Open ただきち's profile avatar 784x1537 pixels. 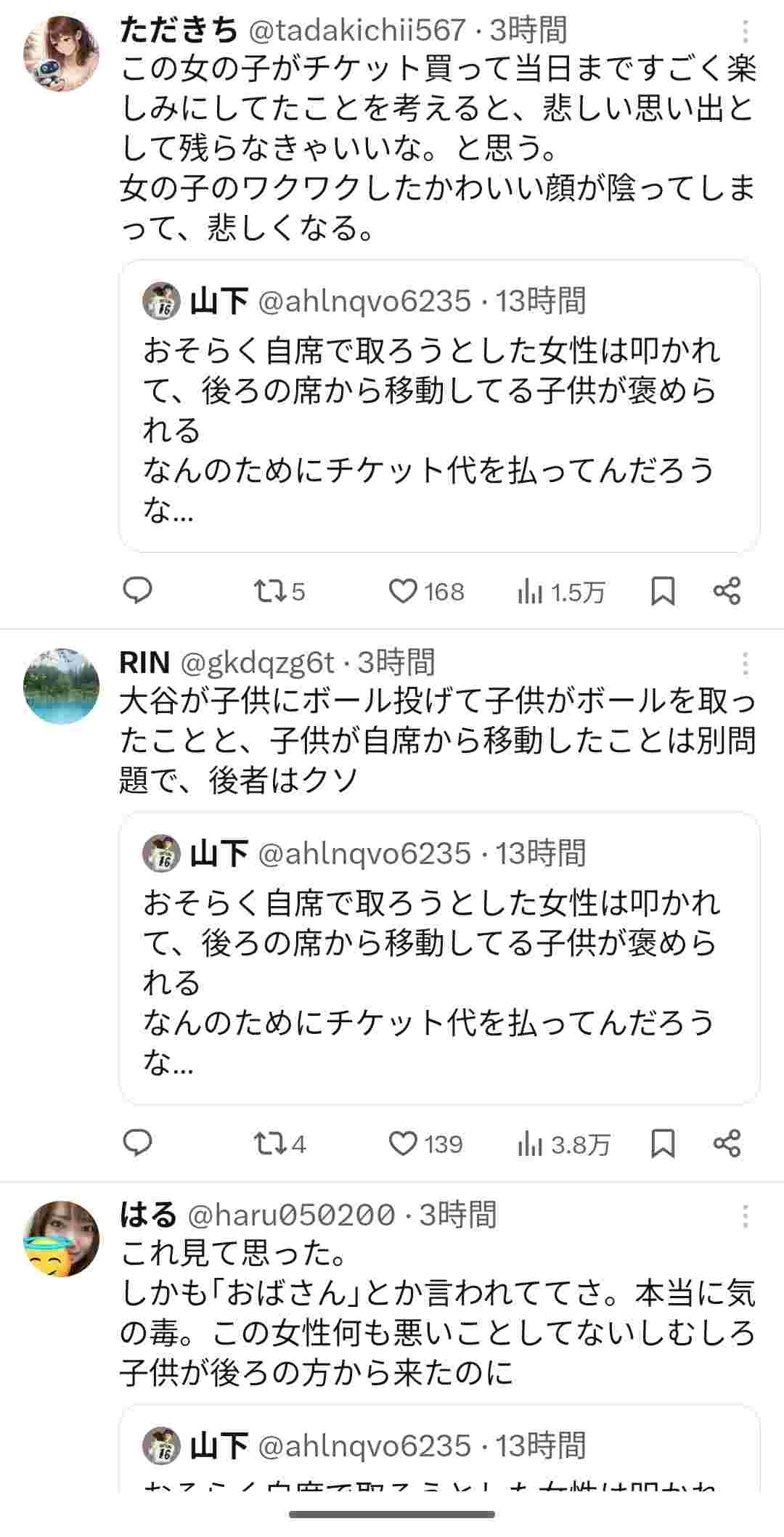pyautogui.click(x=61, y=53)
